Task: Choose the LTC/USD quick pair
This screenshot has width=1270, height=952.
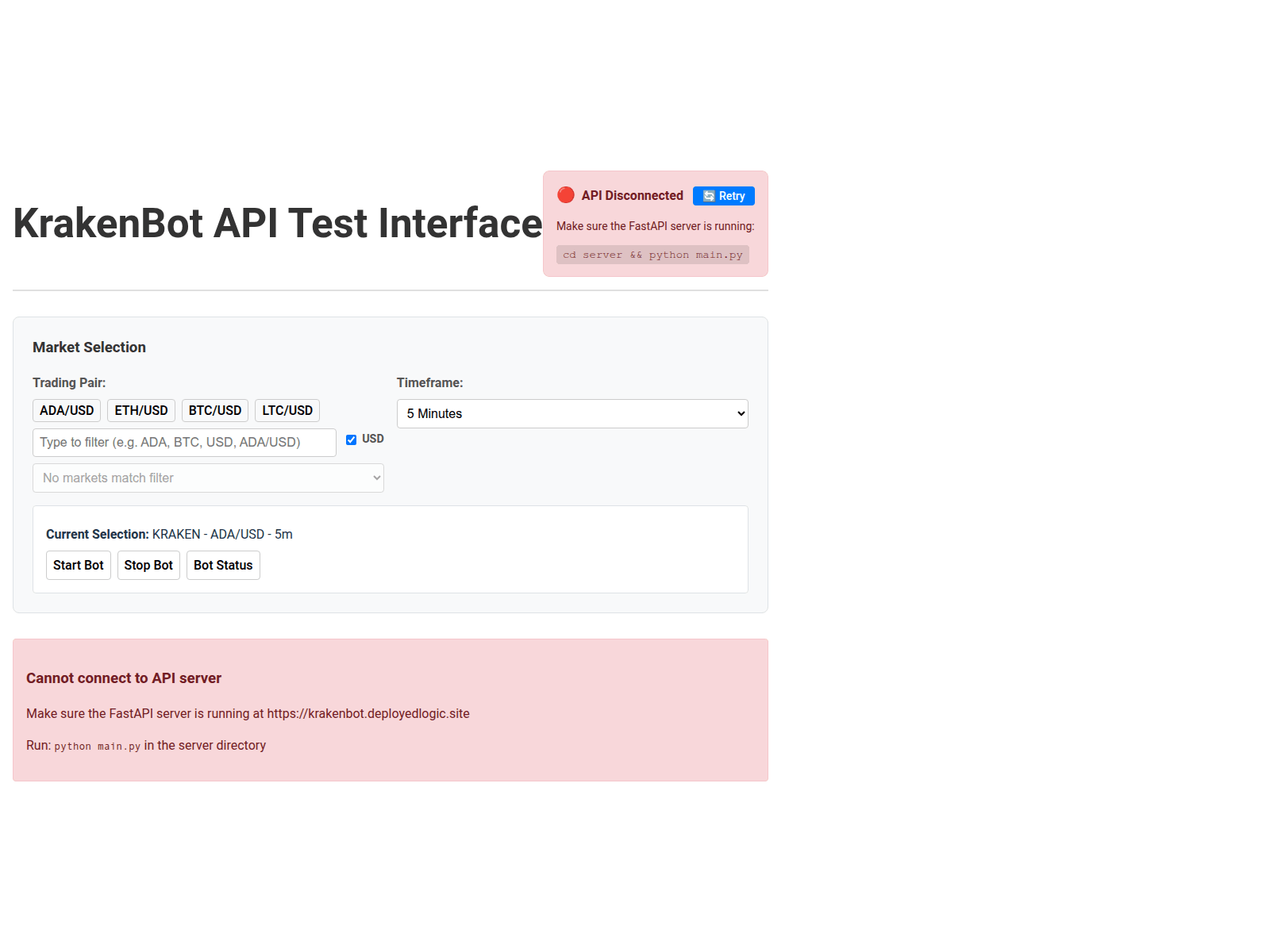Action: pos(287,410)
